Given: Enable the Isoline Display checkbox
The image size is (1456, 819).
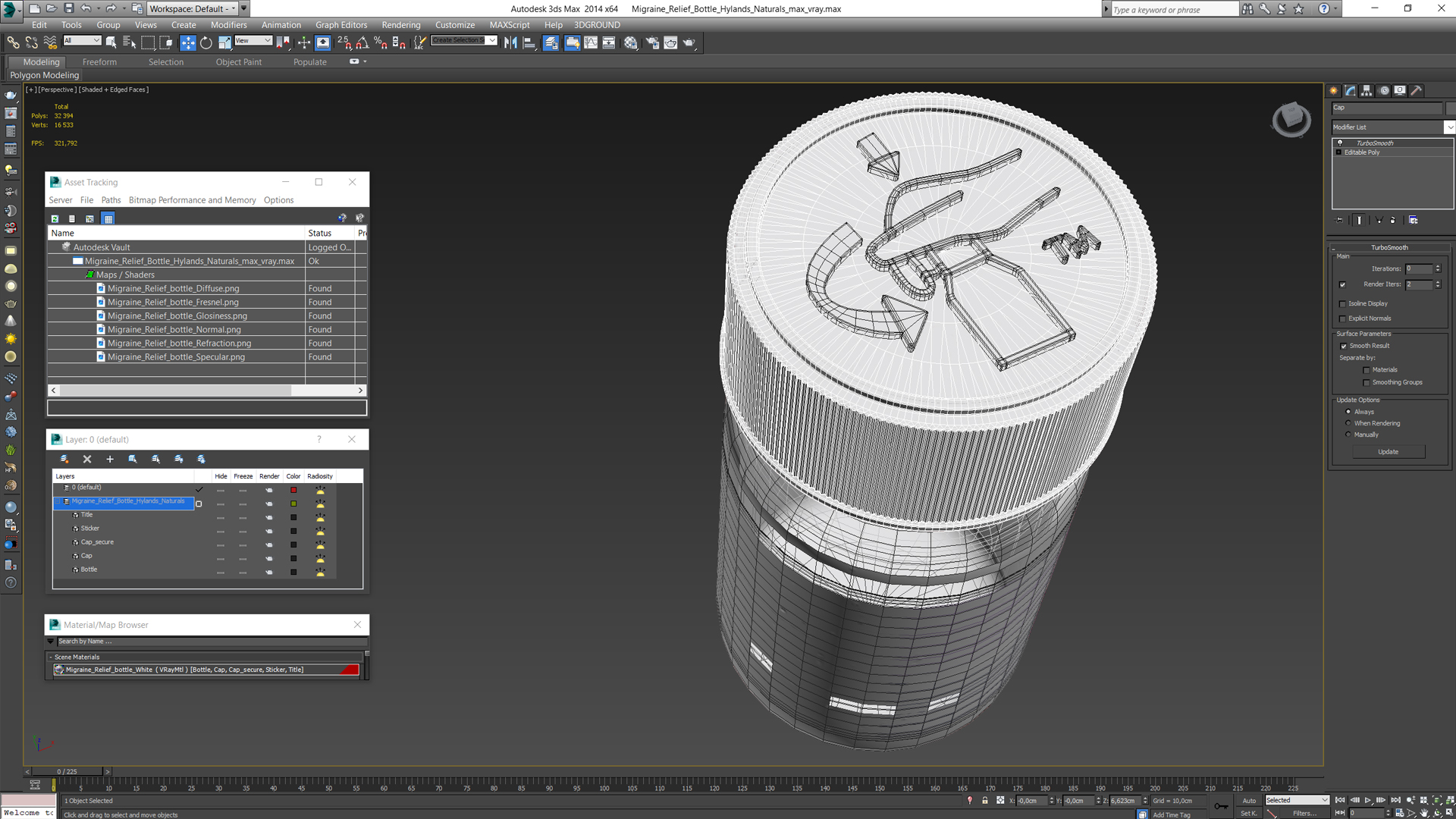Looking at the screenshot, I should click(1343, 303).
